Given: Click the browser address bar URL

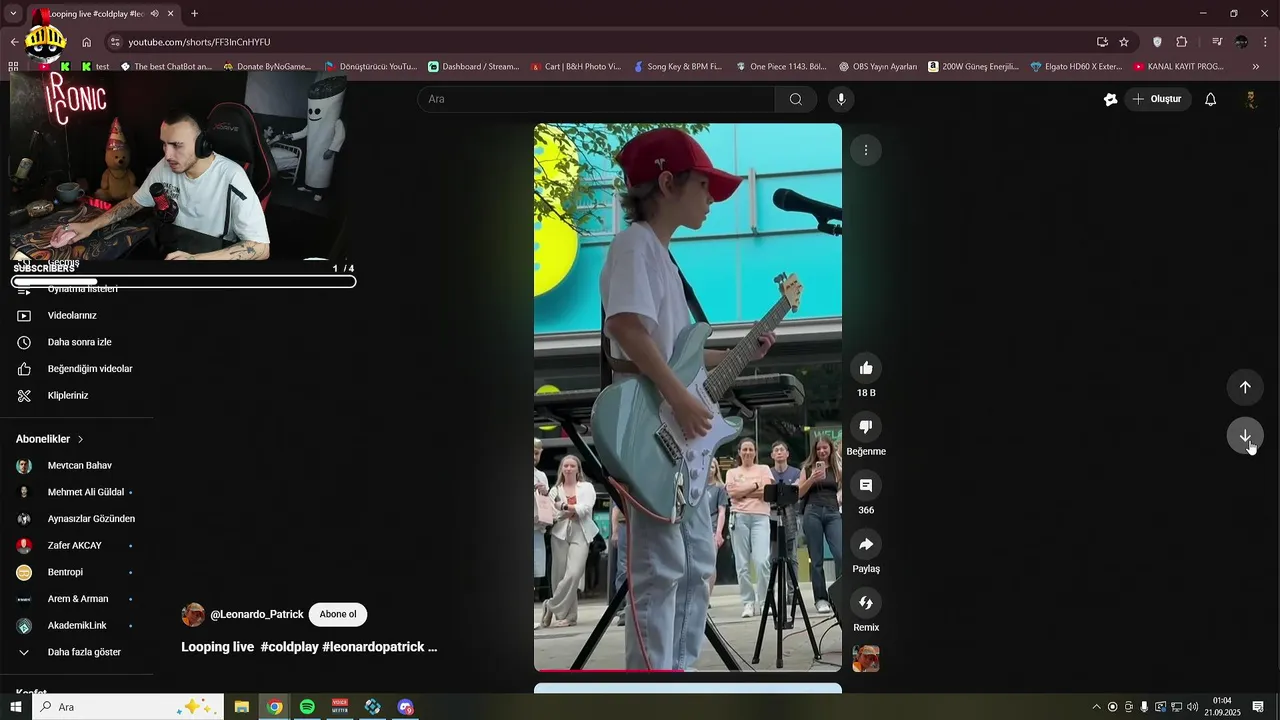Looking at the screenshot, I should click(x=199, y=42).
